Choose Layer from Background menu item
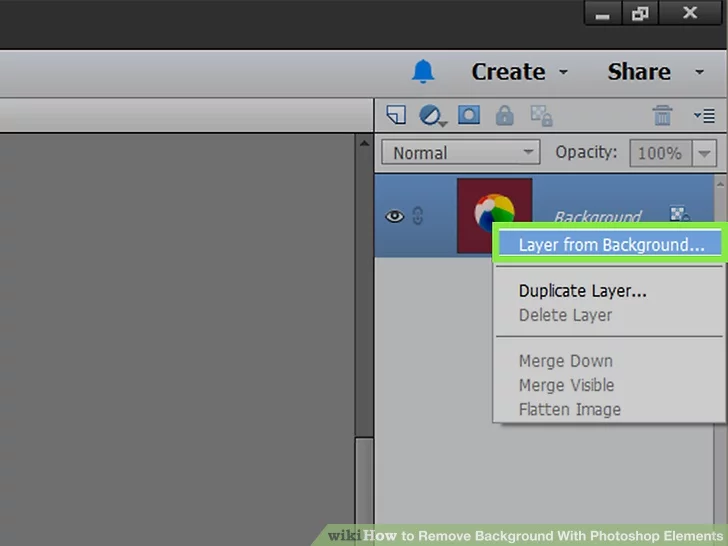 [610, 245]
